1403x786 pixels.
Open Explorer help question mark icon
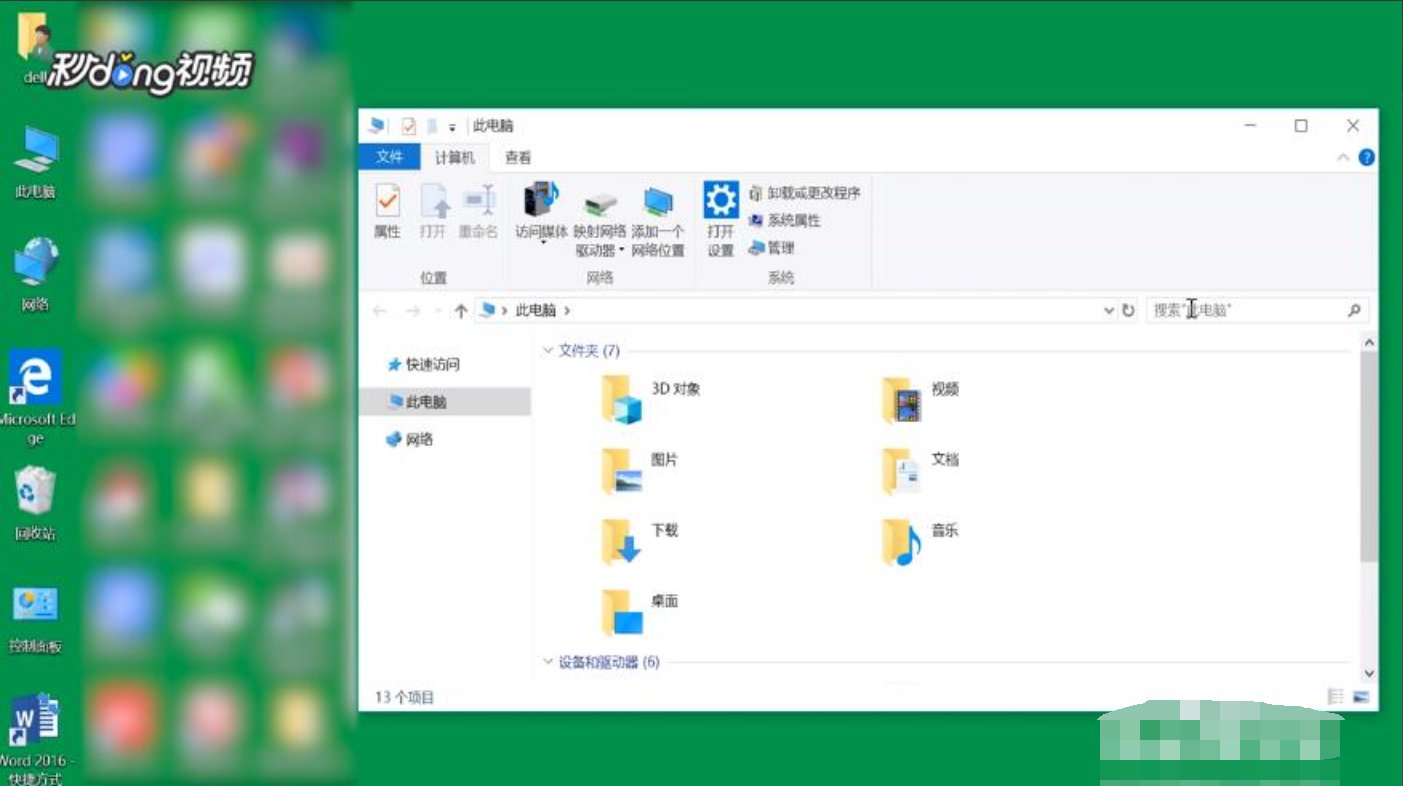click(x=1366, y=158)
